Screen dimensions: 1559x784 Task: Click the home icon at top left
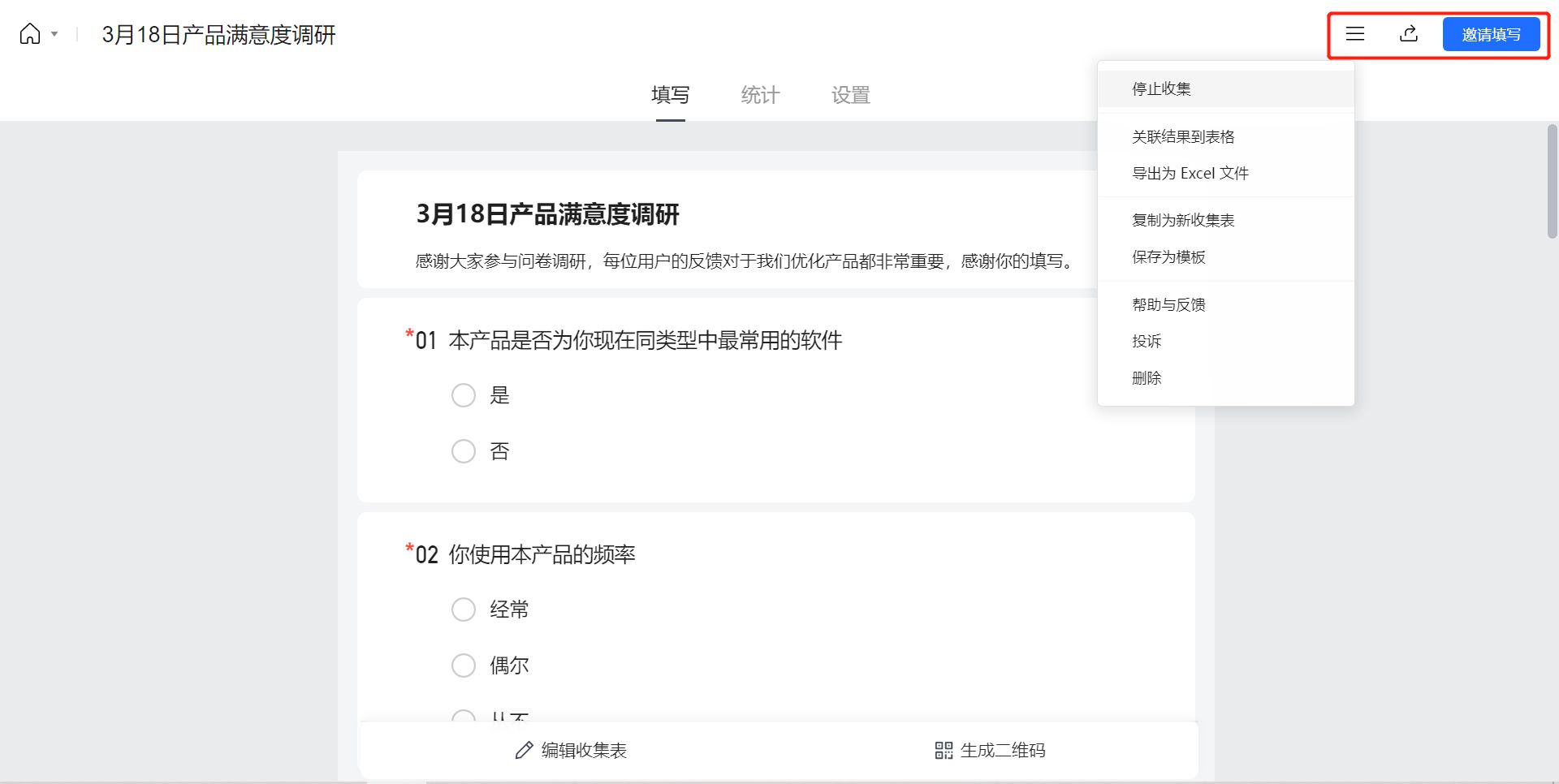pos(30,34)
